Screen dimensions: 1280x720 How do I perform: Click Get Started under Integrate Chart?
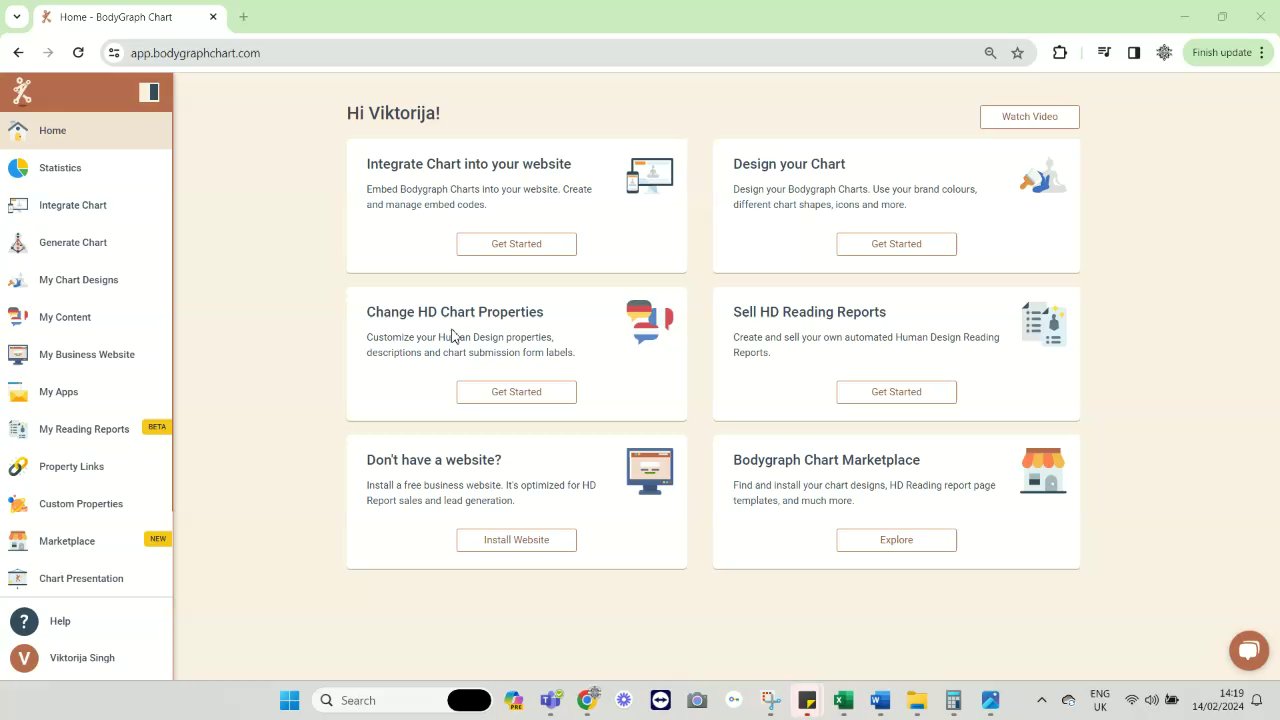click(516, 244)
